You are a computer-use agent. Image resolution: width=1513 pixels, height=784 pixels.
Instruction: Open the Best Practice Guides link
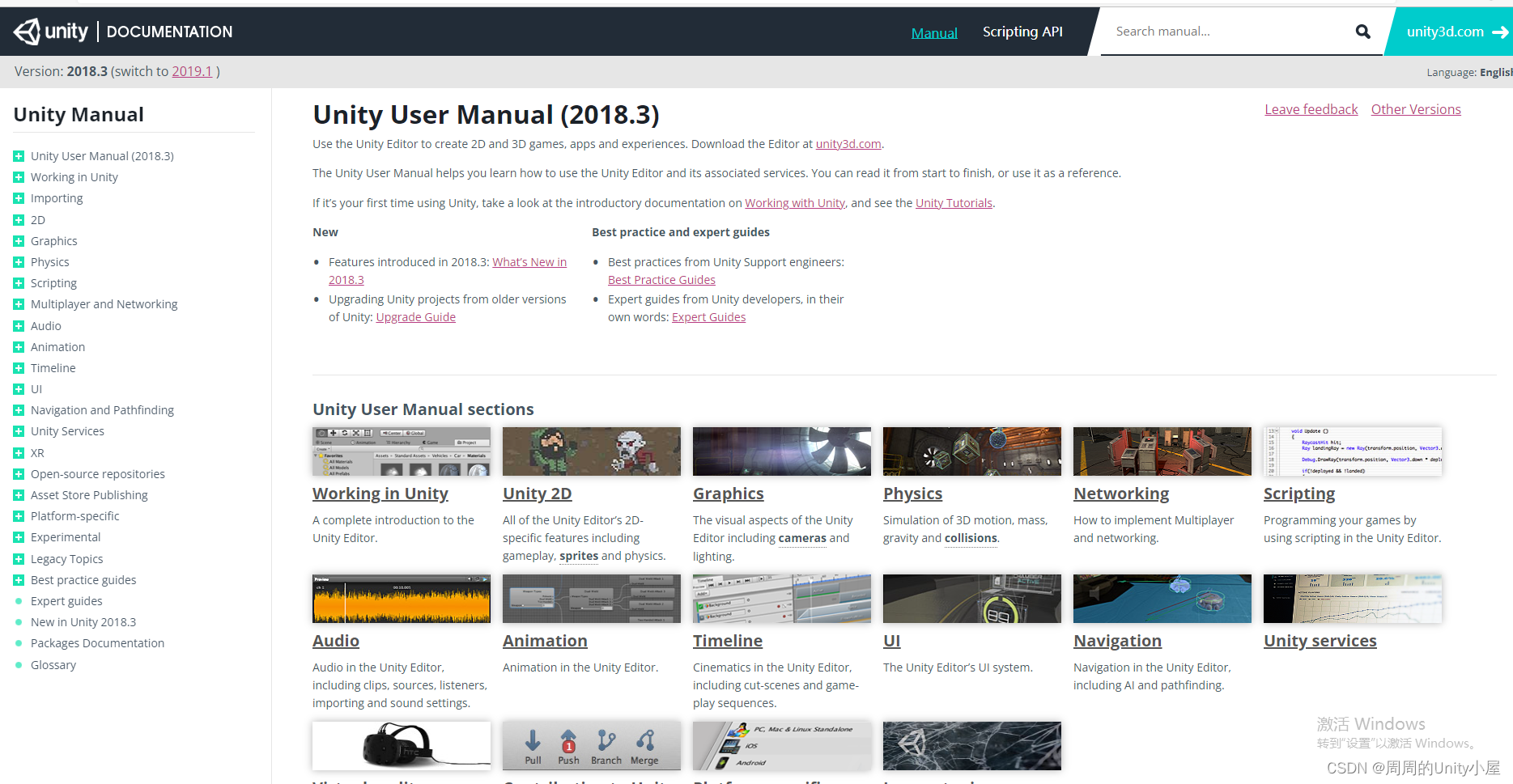coord(661,280)
